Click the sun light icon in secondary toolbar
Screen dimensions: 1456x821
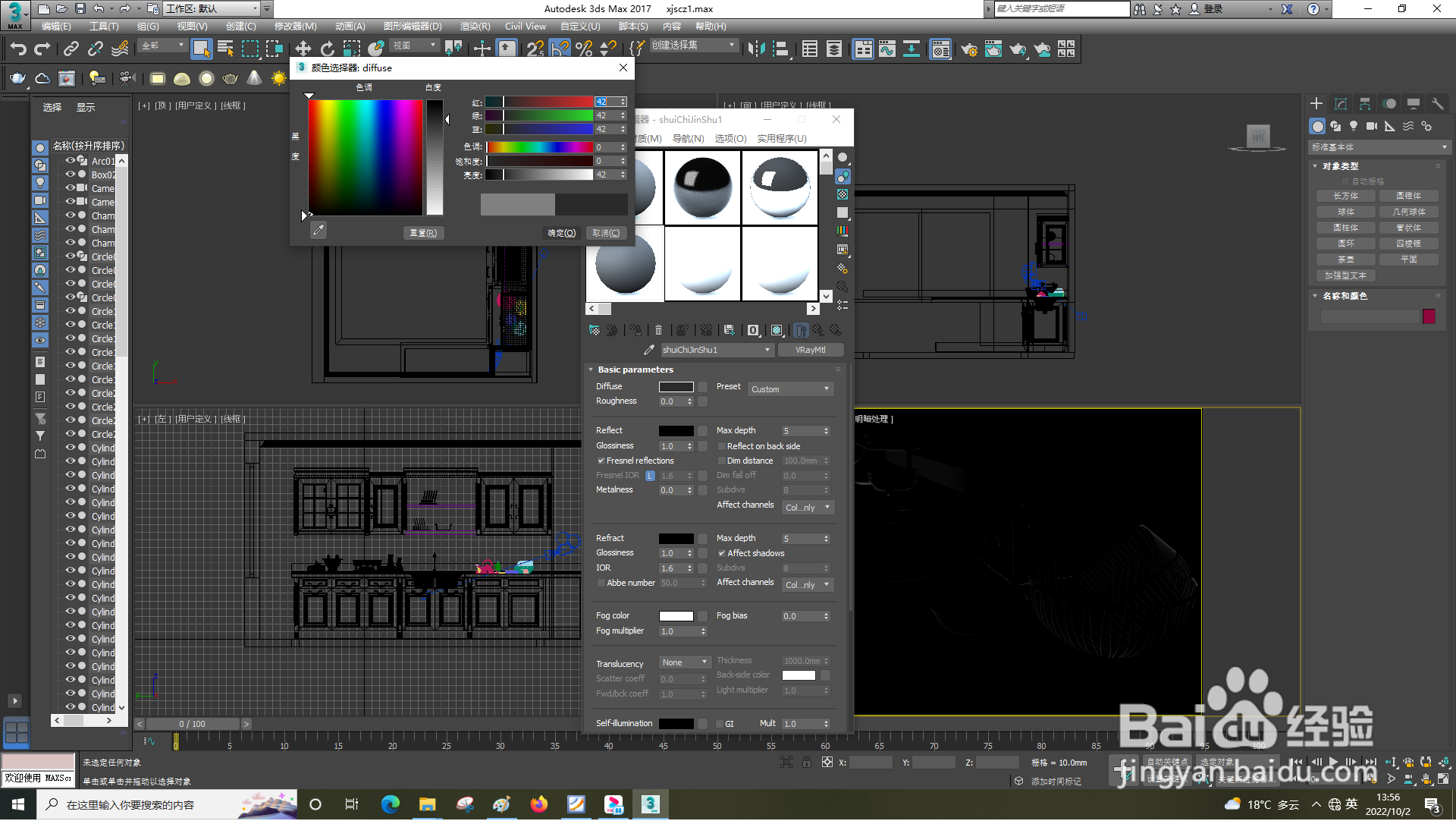[279, 78]
